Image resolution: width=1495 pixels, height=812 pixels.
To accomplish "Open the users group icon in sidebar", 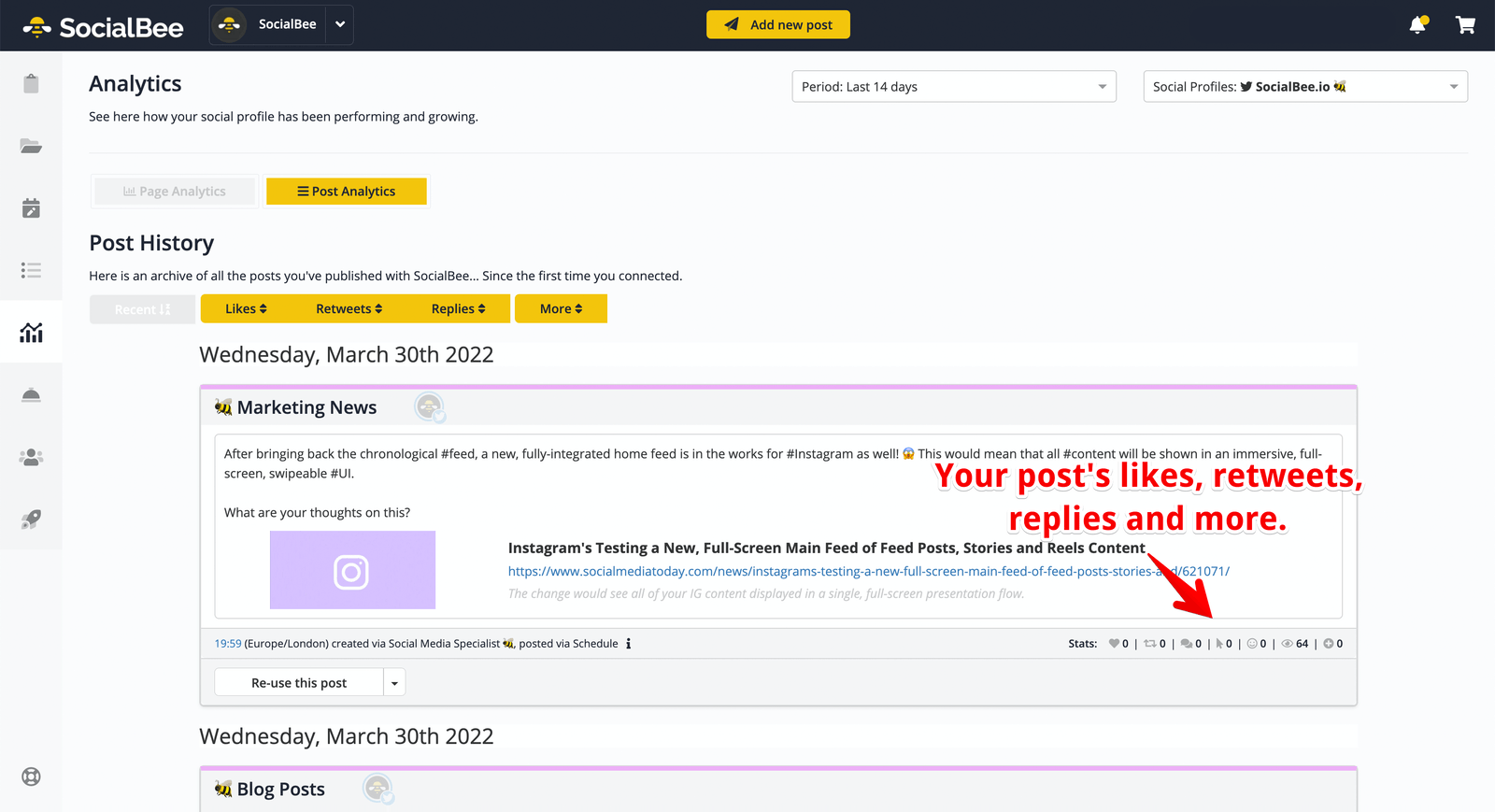I will (x=31, y=457).
